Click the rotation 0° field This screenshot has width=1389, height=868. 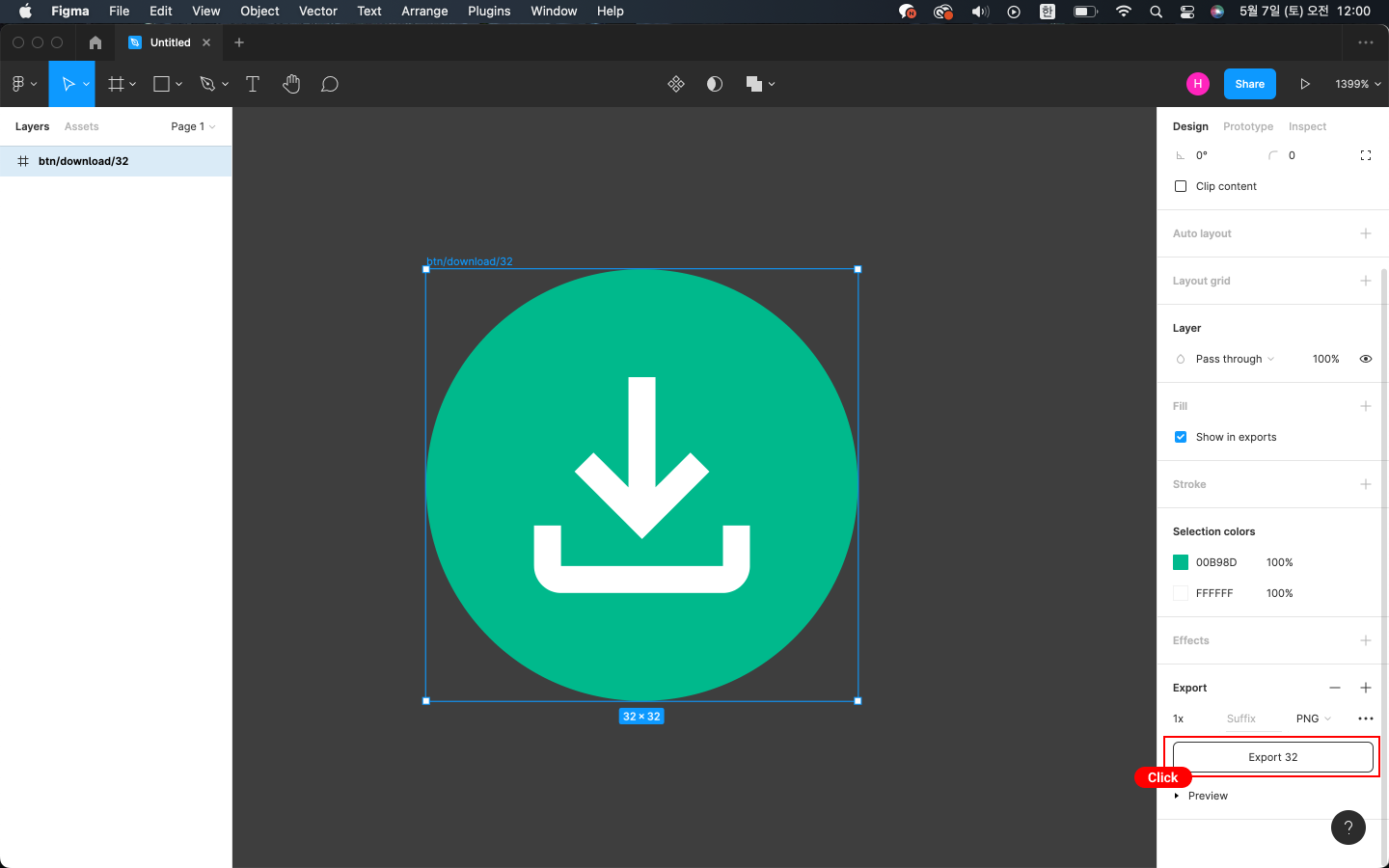(x=1202, y=155)
